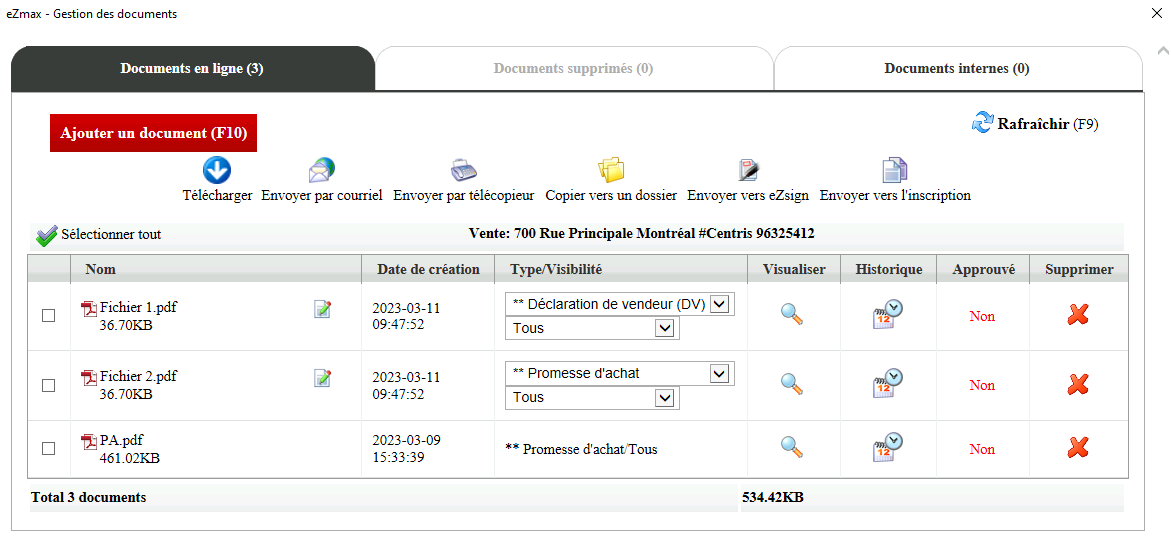
Task: Send documents via Envoyer vers eZsign icon
Action: tap(748, 171)
